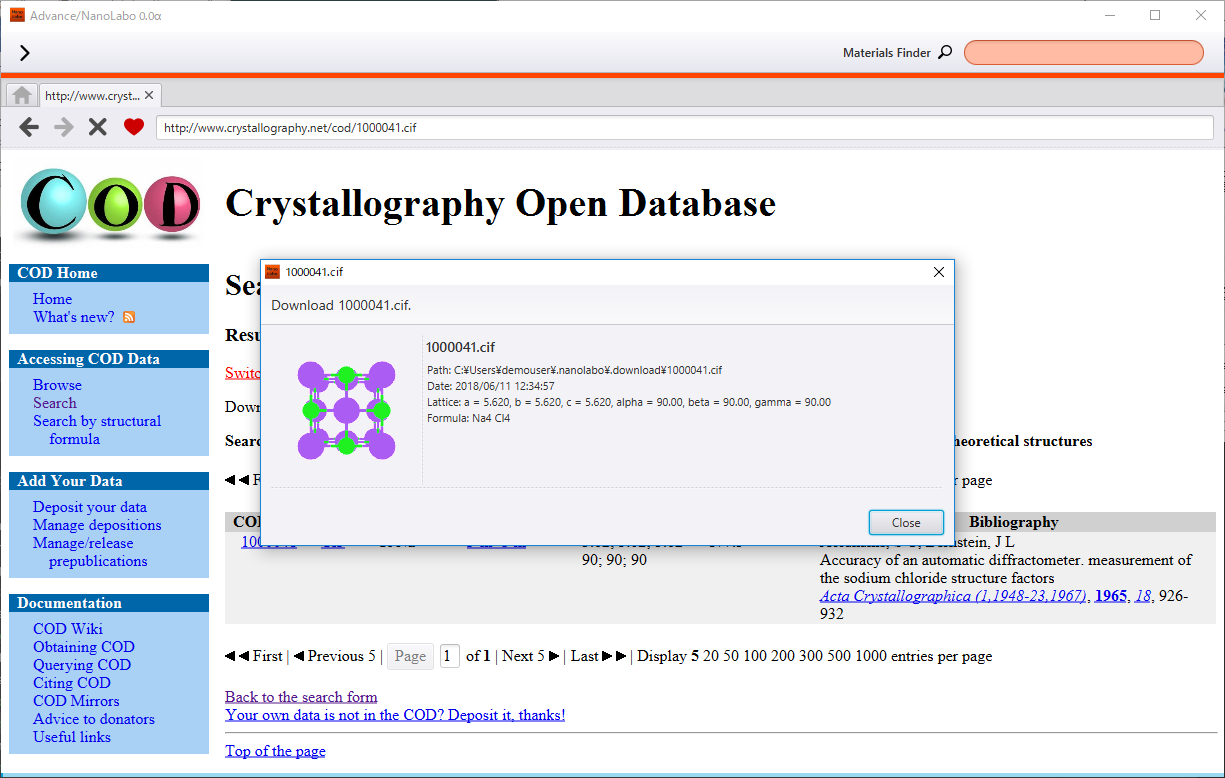Click the Materials Finder magnifier icon
The width and height of the screenshot is (1225, 778).
click(x=945, y=53)
